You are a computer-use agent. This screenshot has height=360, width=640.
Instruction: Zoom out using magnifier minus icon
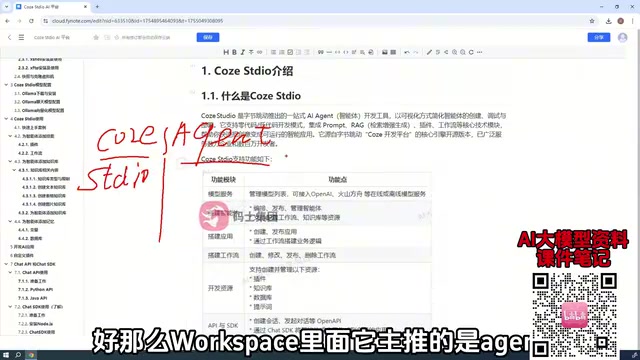pos(462,52)
